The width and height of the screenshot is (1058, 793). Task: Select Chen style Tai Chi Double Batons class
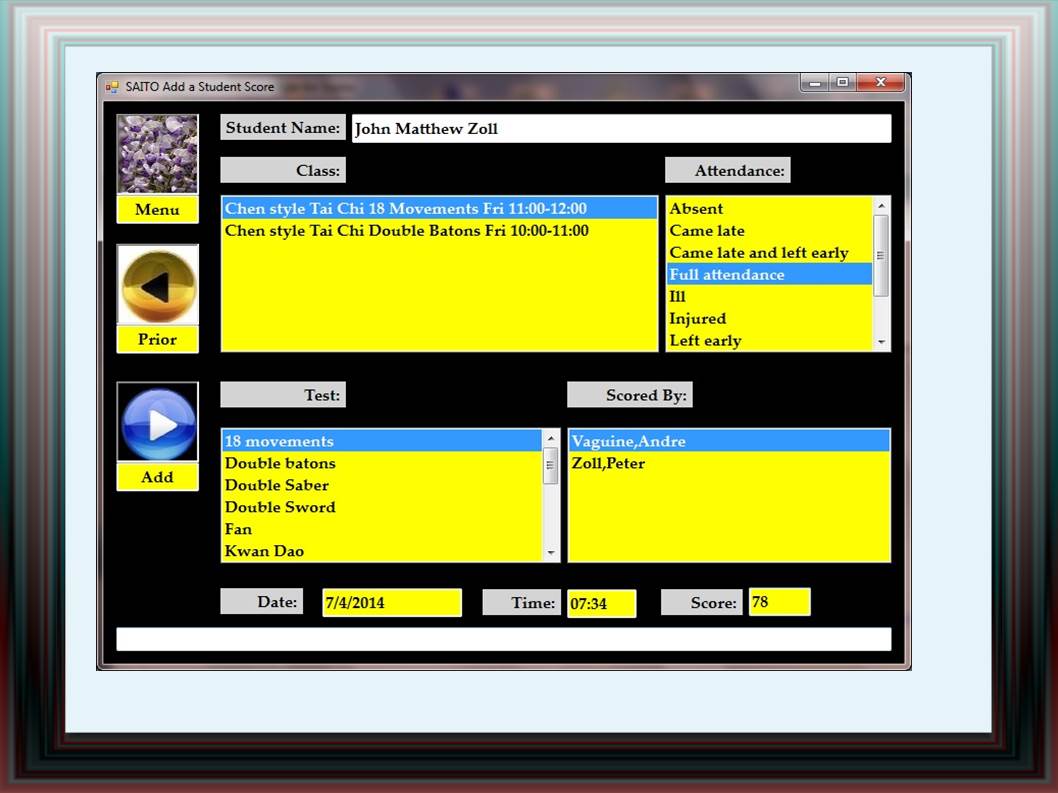[406, 231]
